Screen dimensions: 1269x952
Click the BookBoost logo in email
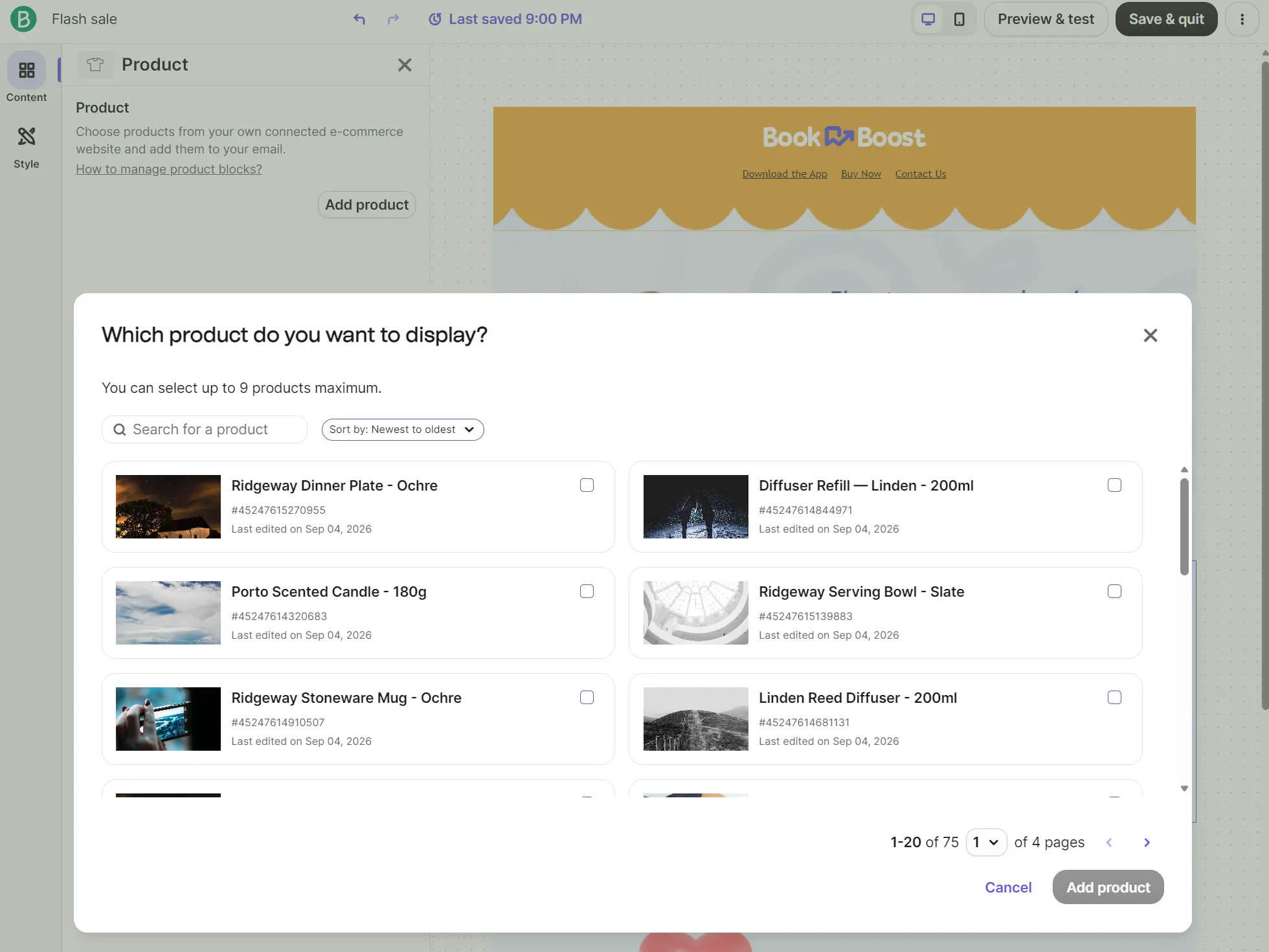click(x=844, y=137)
